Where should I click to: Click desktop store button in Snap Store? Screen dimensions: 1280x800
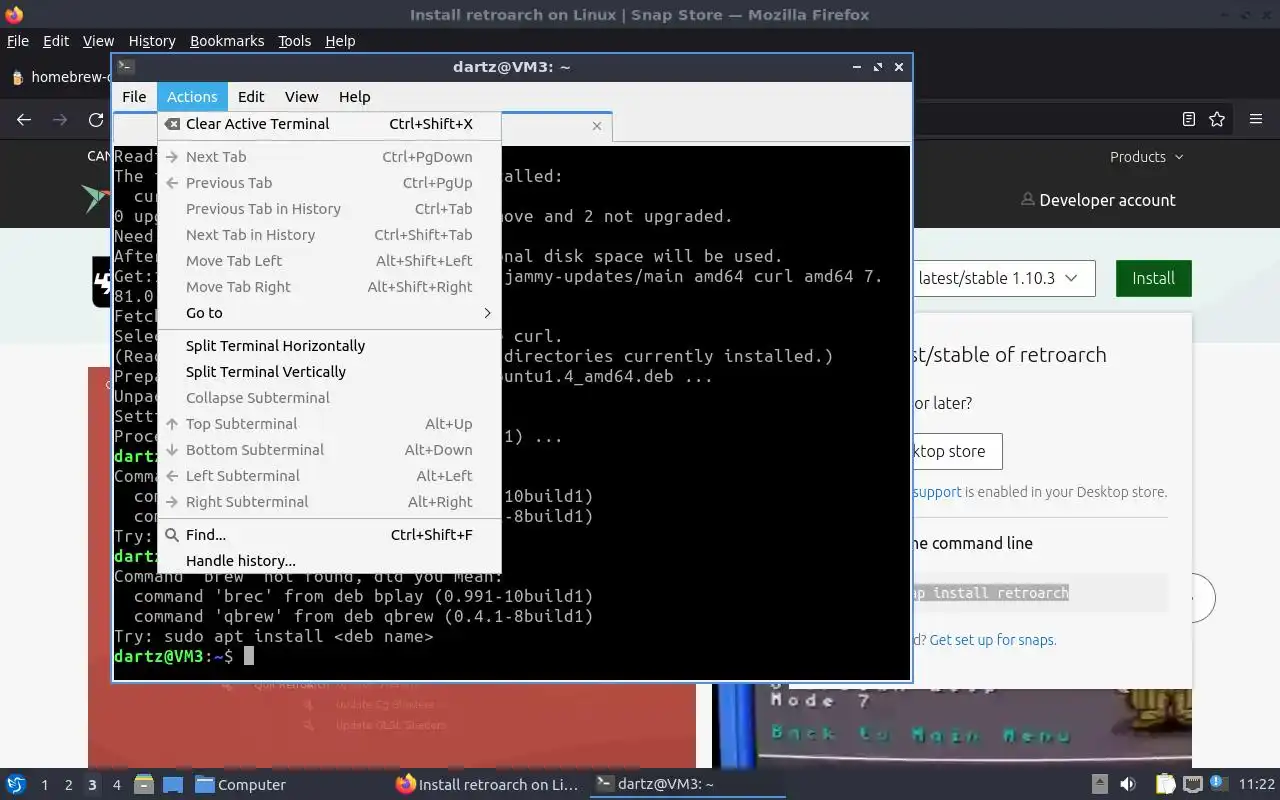point(956,451)
